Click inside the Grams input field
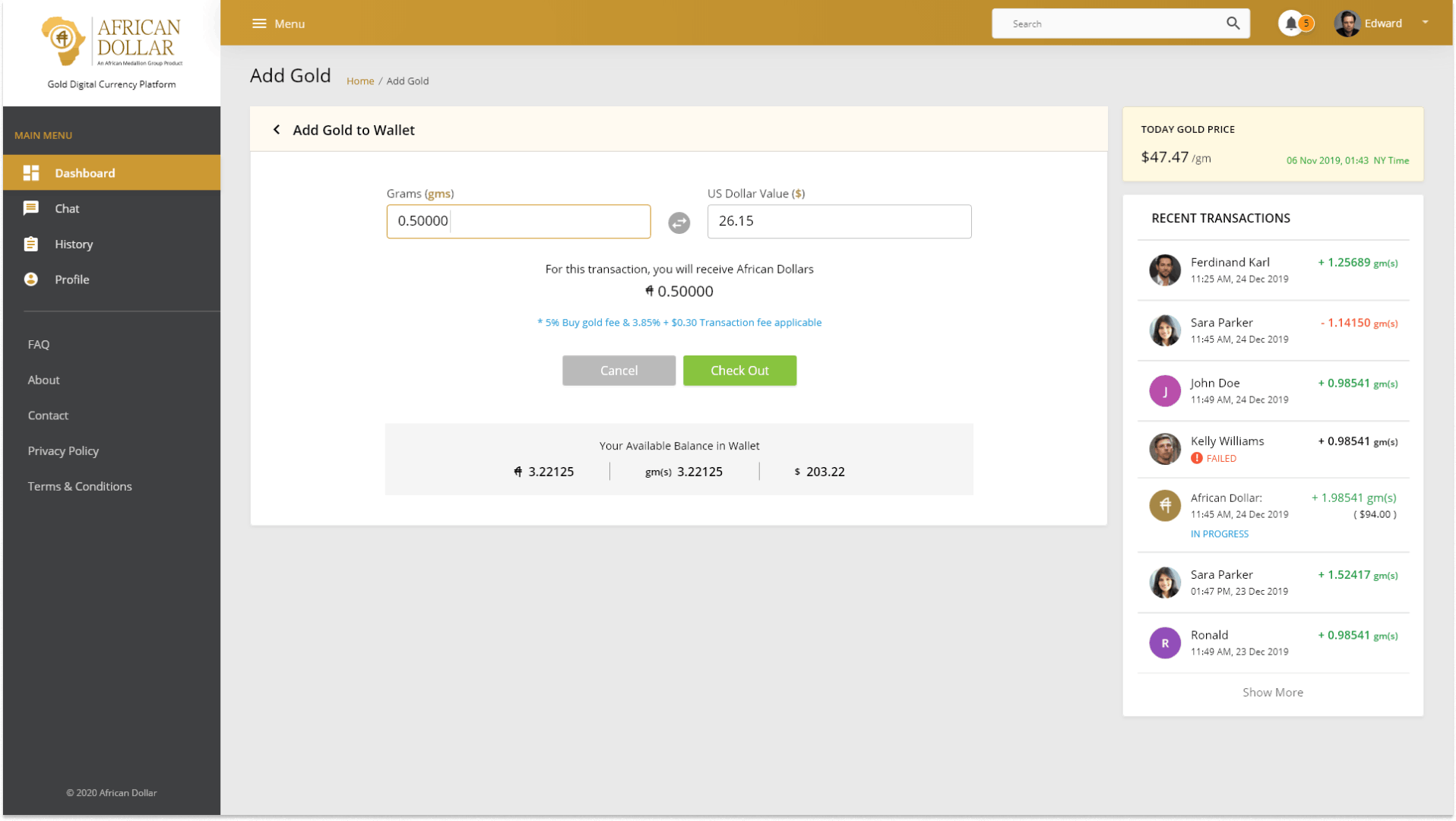The image size is (1456, 821). (518, 221)
